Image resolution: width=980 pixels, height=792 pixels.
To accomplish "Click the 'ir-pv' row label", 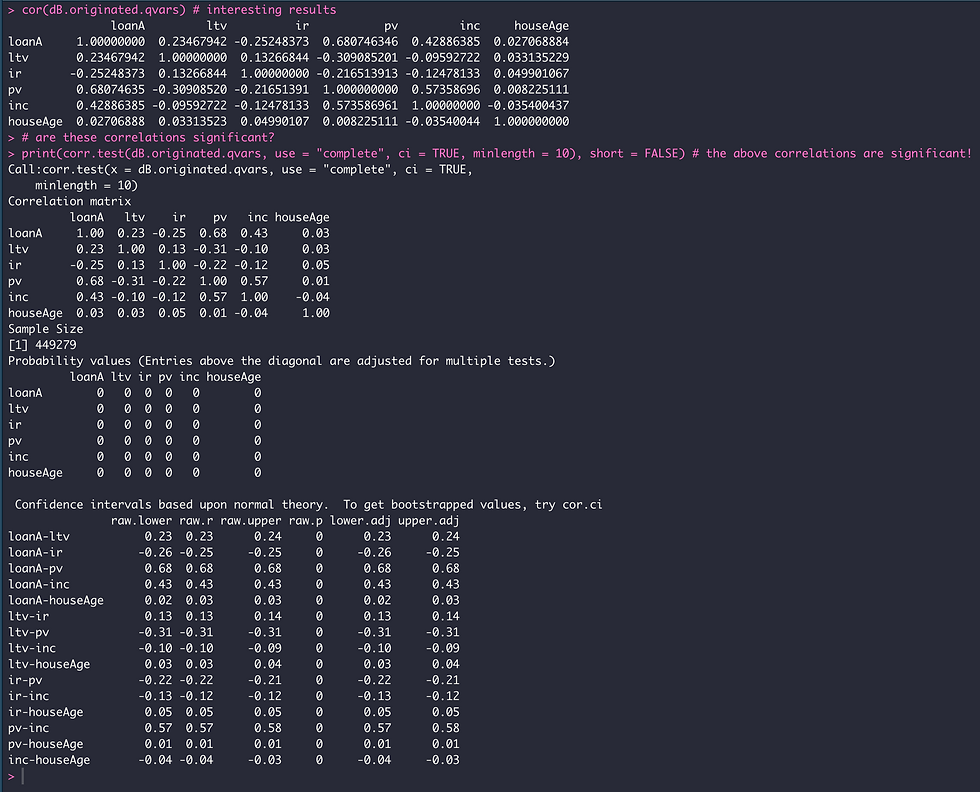I will (25, 680).
